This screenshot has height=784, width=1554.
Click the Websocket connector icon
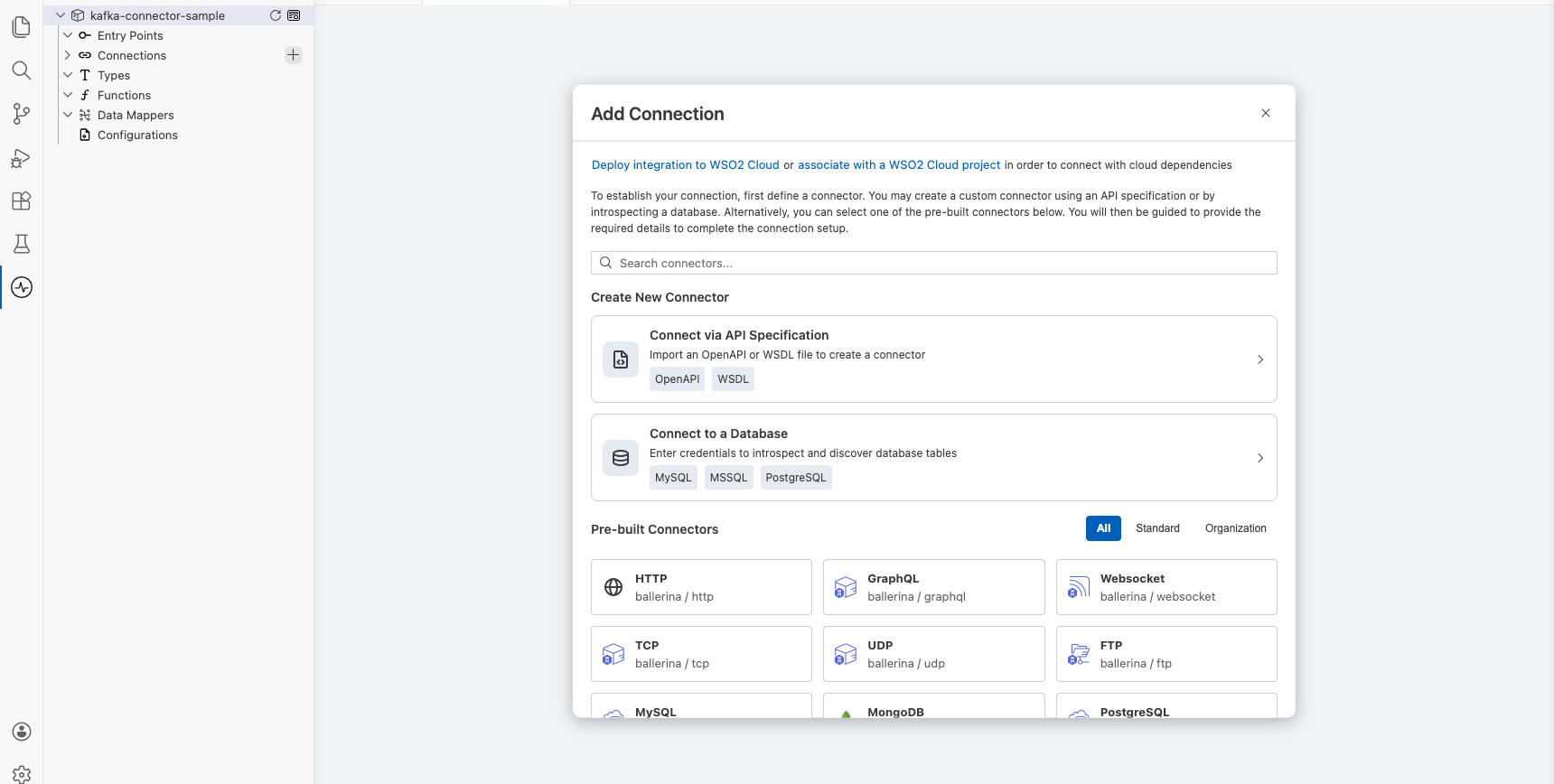(x=1079, y=587)
